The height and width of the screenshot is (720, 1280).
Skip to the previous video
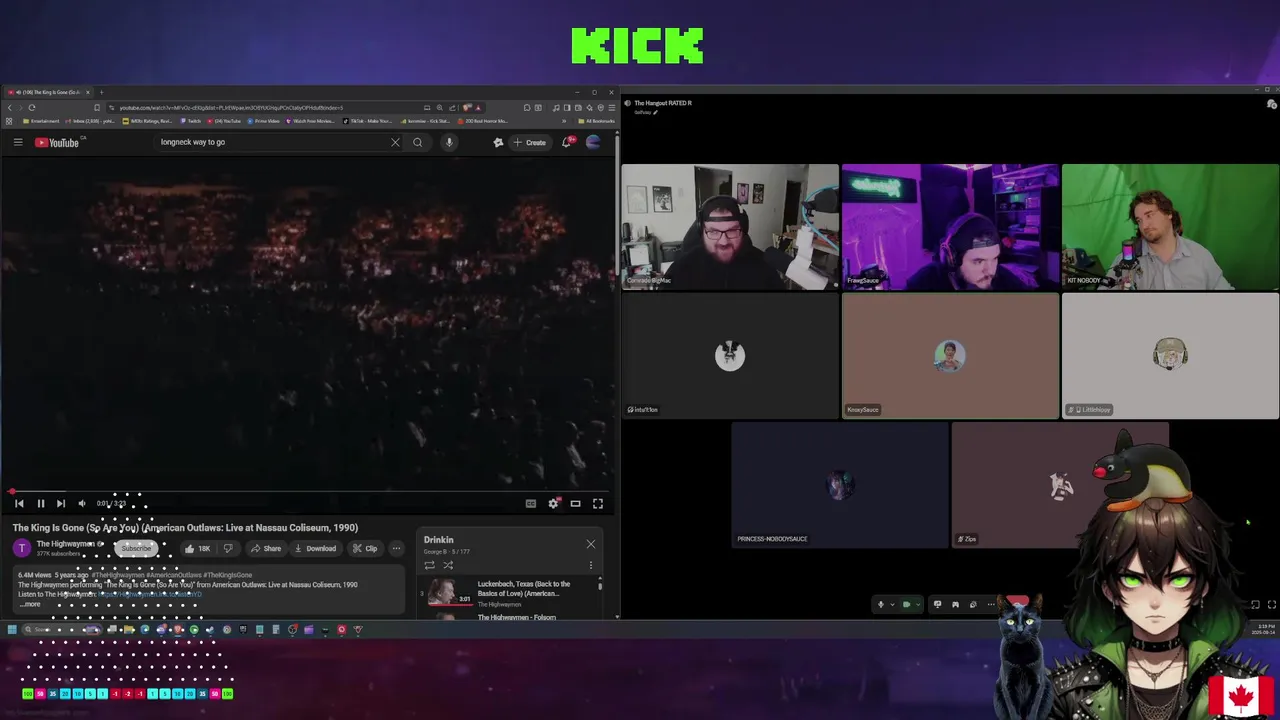[19, 504]
